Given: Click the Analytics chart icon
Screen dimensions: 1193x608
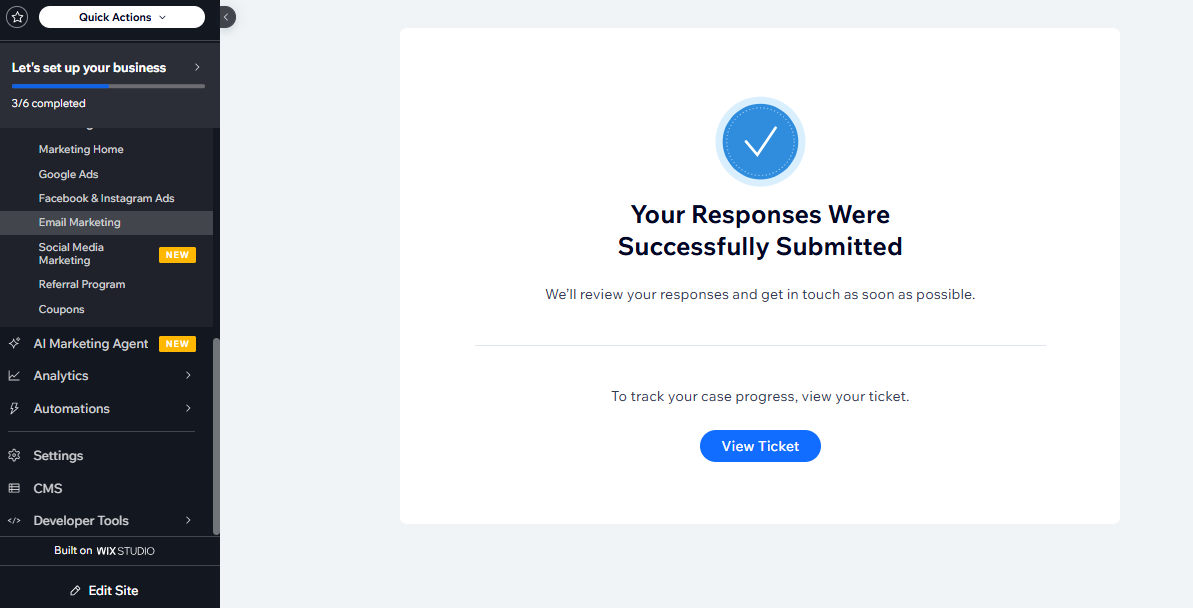Looking at the screenshot, I should click(14, 376).
